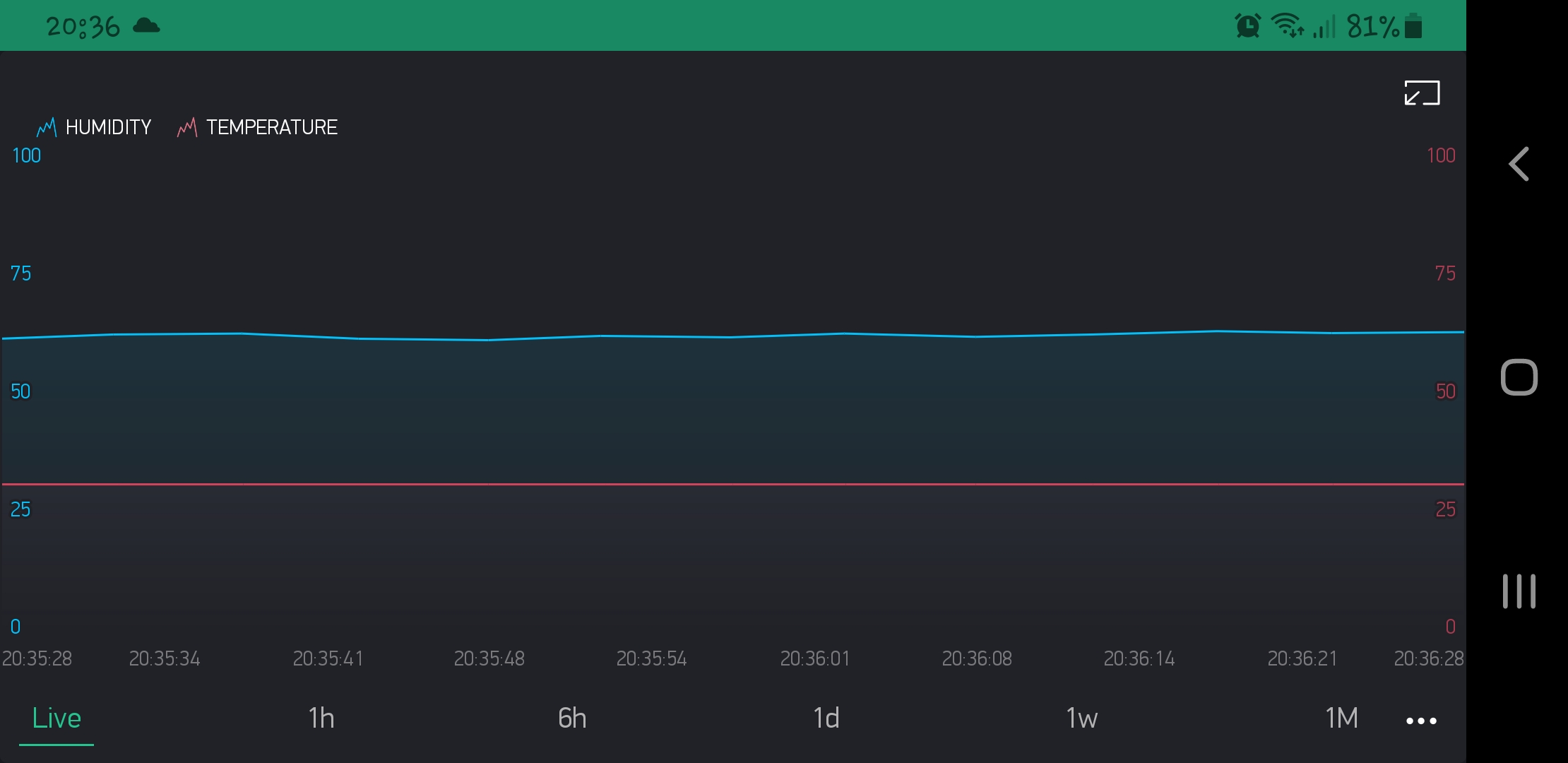The width and height of the screenshot is (1568, 763).
Task: Switch to the 1w range tab
Action: (x=1081, y=718)
